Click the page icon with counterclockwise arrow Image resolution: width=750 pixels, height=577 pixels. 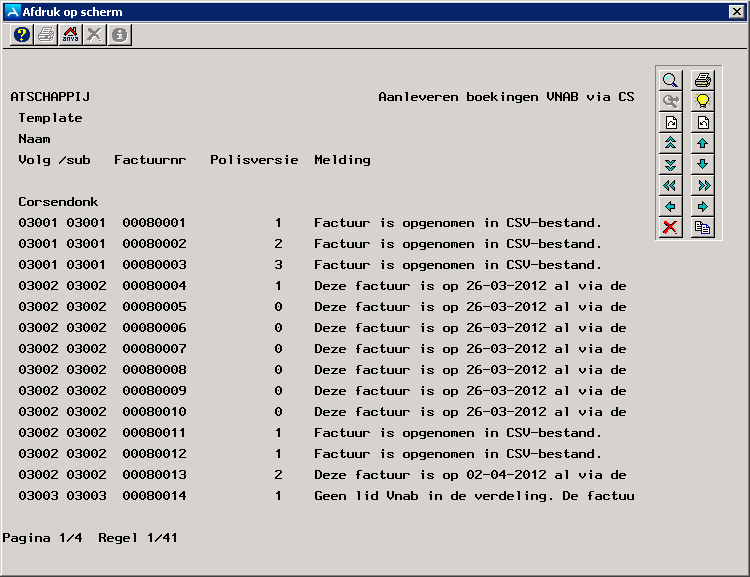[702, 122]
